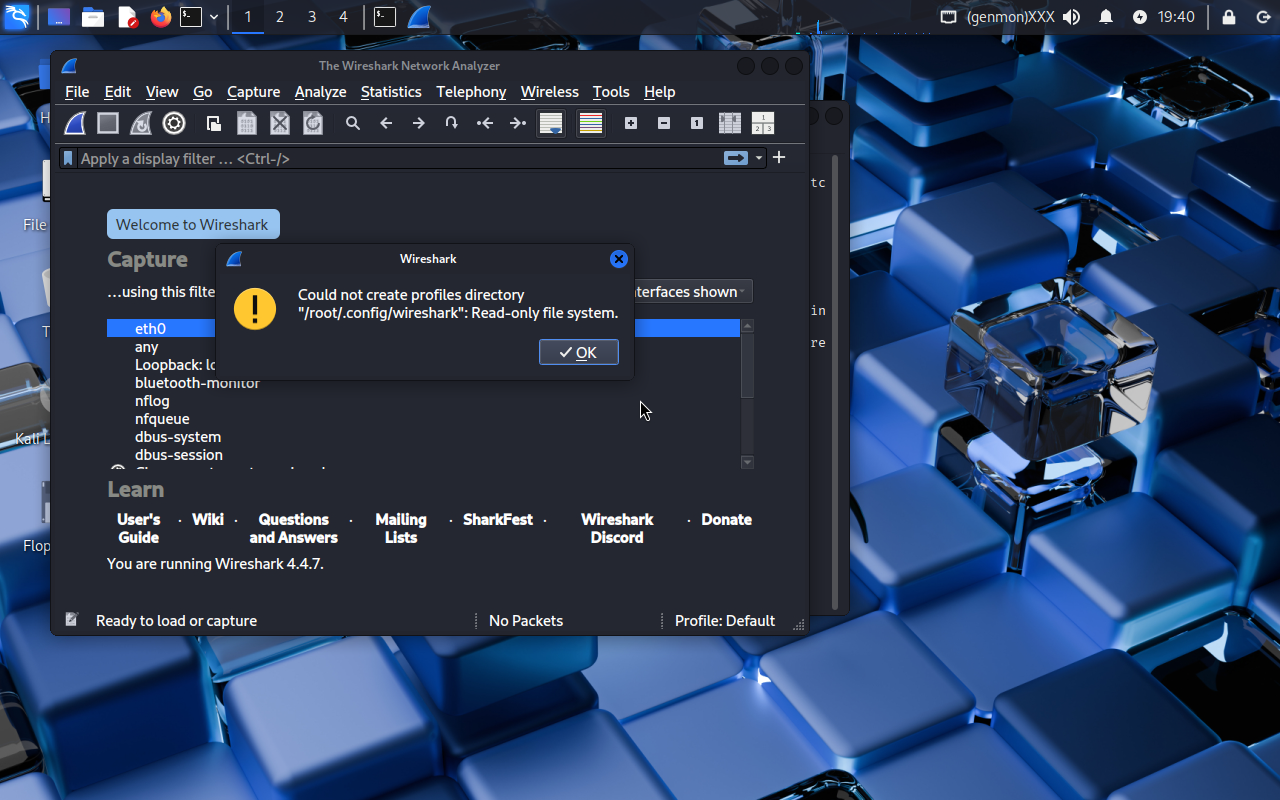This screenshot has width=1280, height=800.
Task: Add a display filter button with plus
Action: [779, 157]
